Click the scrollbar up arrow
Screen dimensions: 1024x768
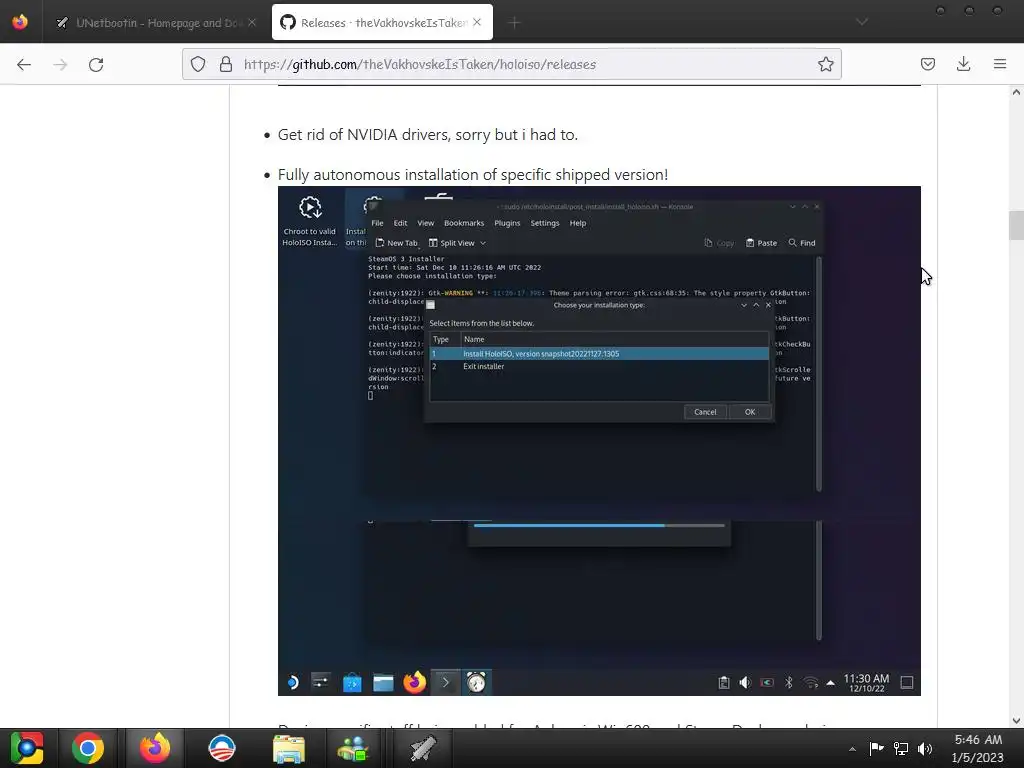coord(1016,92)
